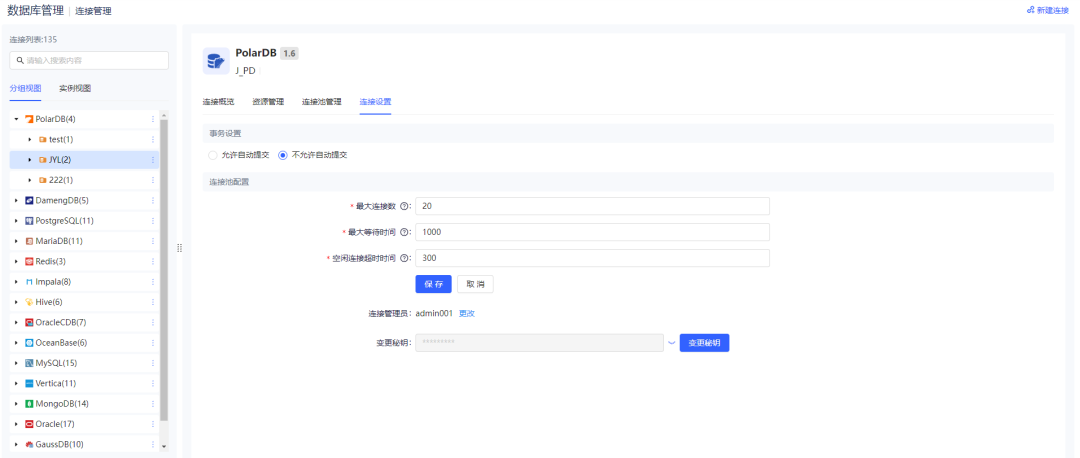Click the DamengDB database icon
The width and height of the screenshot is (1080, 458).
(x=29, y=200)
